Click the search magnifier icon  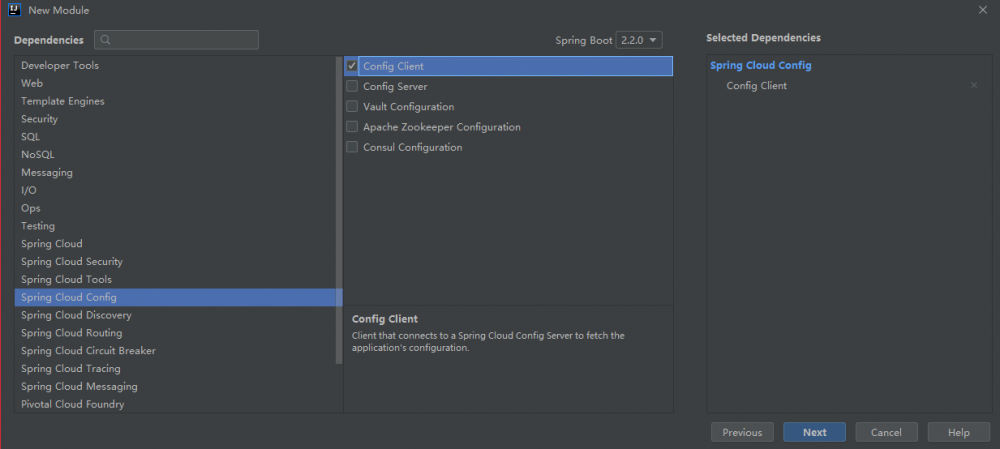click(106, 40)
